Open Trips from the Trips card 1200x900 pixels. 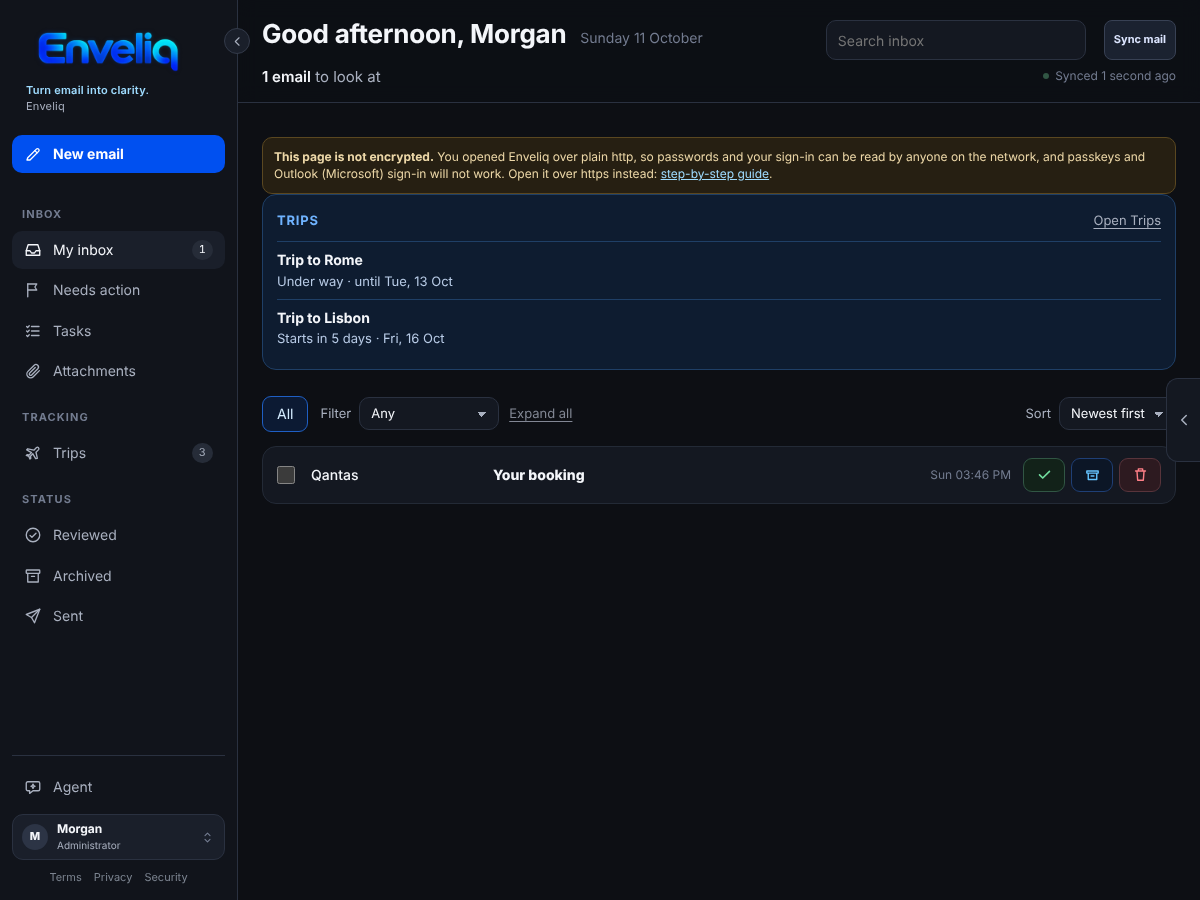(x=1127, y=221)
